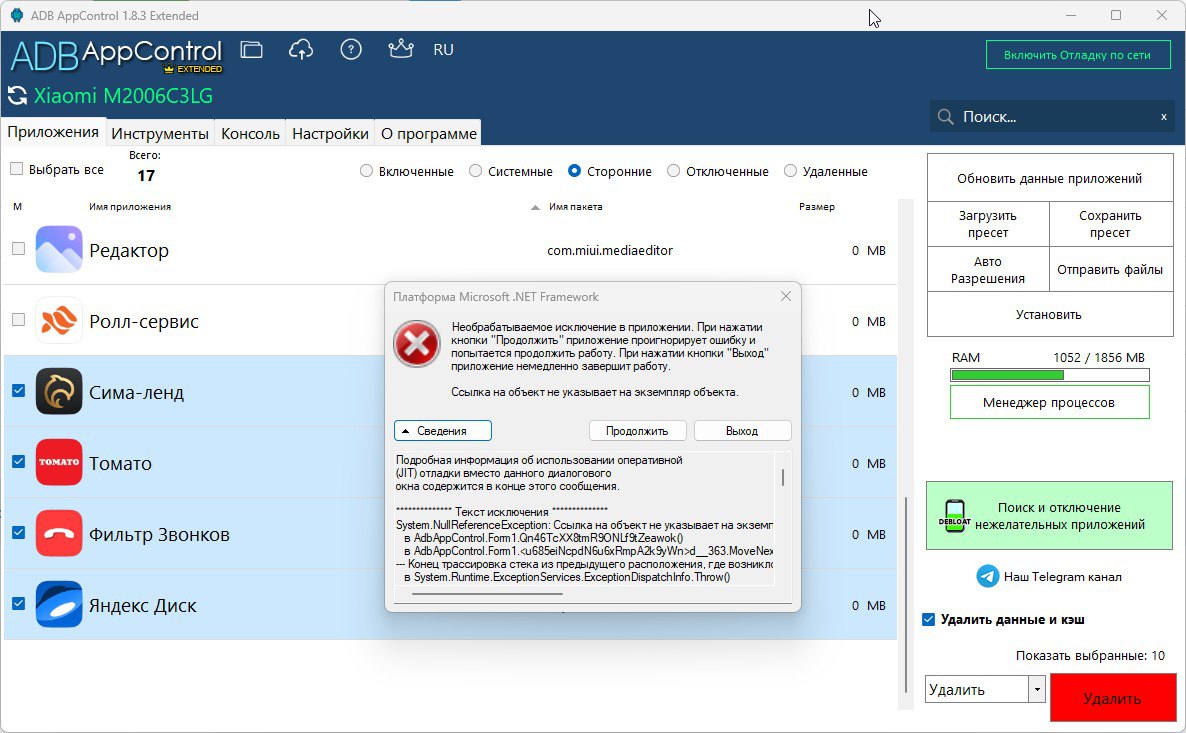The height and width of the screenshot is (733, 1186).
Task: Refresh the Xiaomi M2006C3LG device connection icon
Action: pos(17,96)
